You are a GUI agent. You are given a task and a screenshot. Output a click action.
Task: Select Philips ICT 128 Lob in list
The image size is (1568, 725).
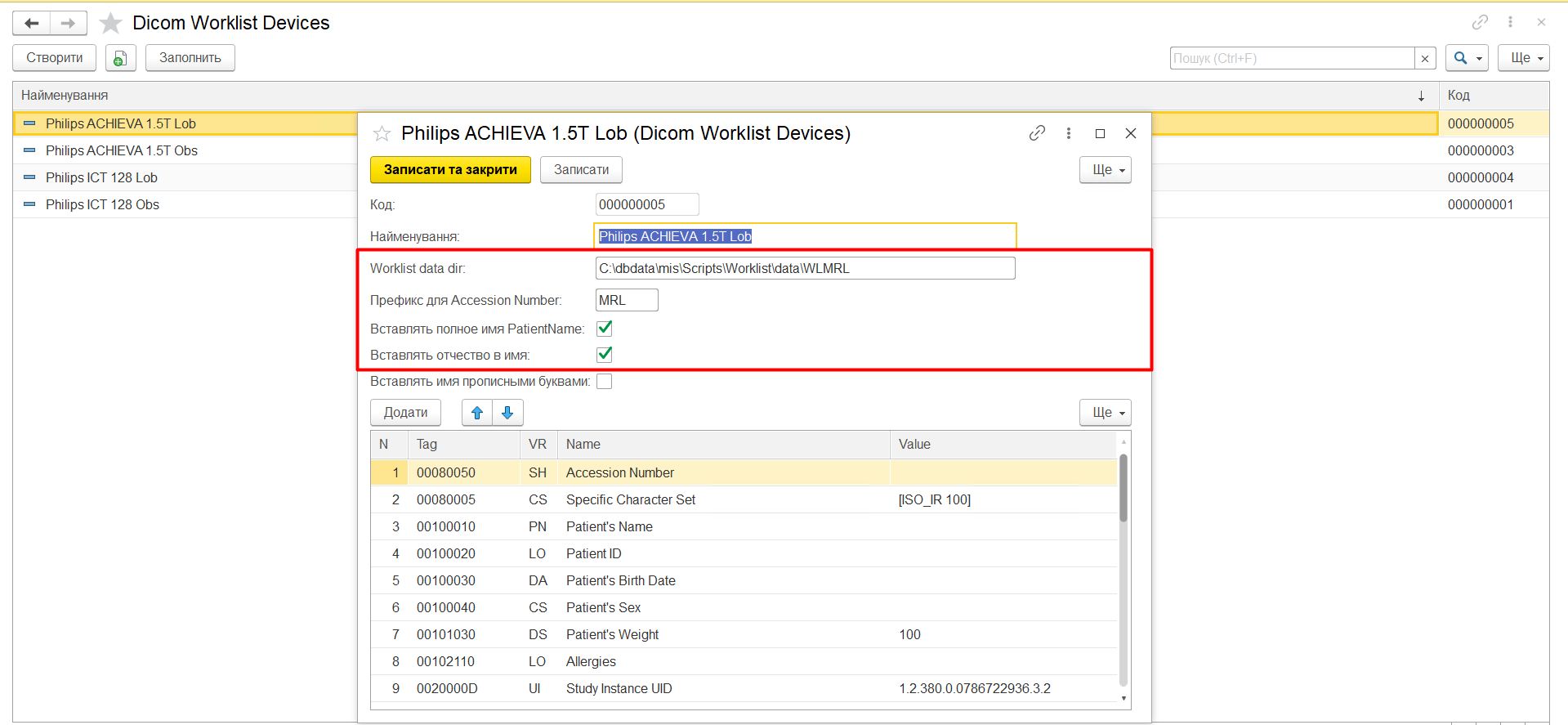101,177
